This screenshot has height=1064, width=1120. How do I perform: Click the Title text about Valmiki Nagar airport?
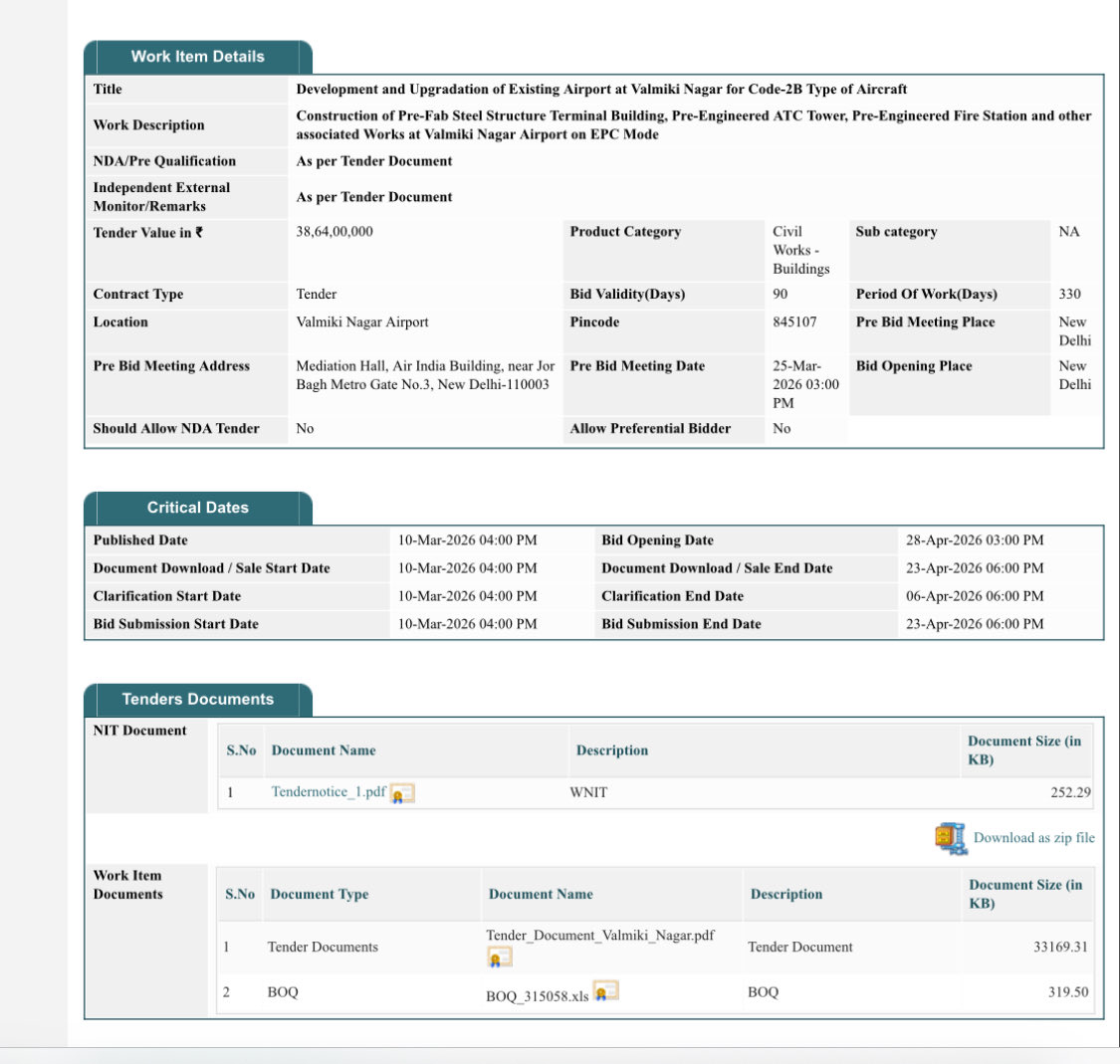point(601,90)
